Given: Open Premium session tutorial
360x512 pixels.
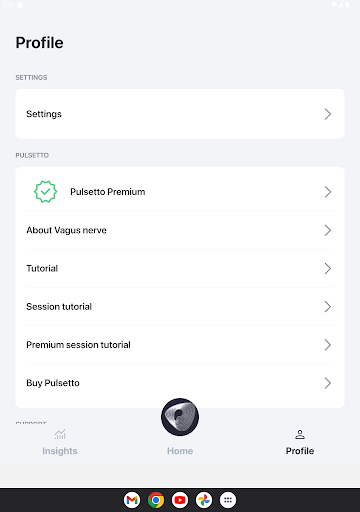Looking at the screenshot, I should pos(180,345).
